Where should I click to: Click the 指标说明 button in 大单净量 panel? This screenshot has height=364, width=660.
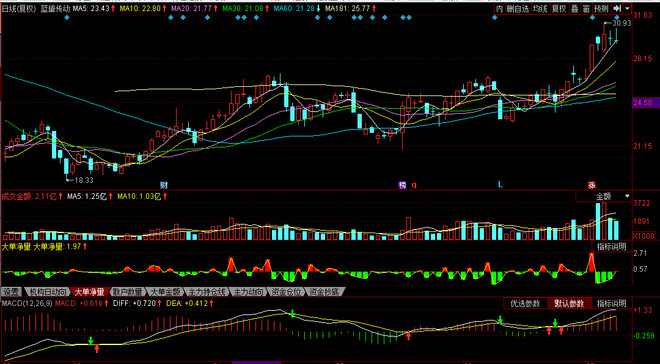click(x=612, y=246)
